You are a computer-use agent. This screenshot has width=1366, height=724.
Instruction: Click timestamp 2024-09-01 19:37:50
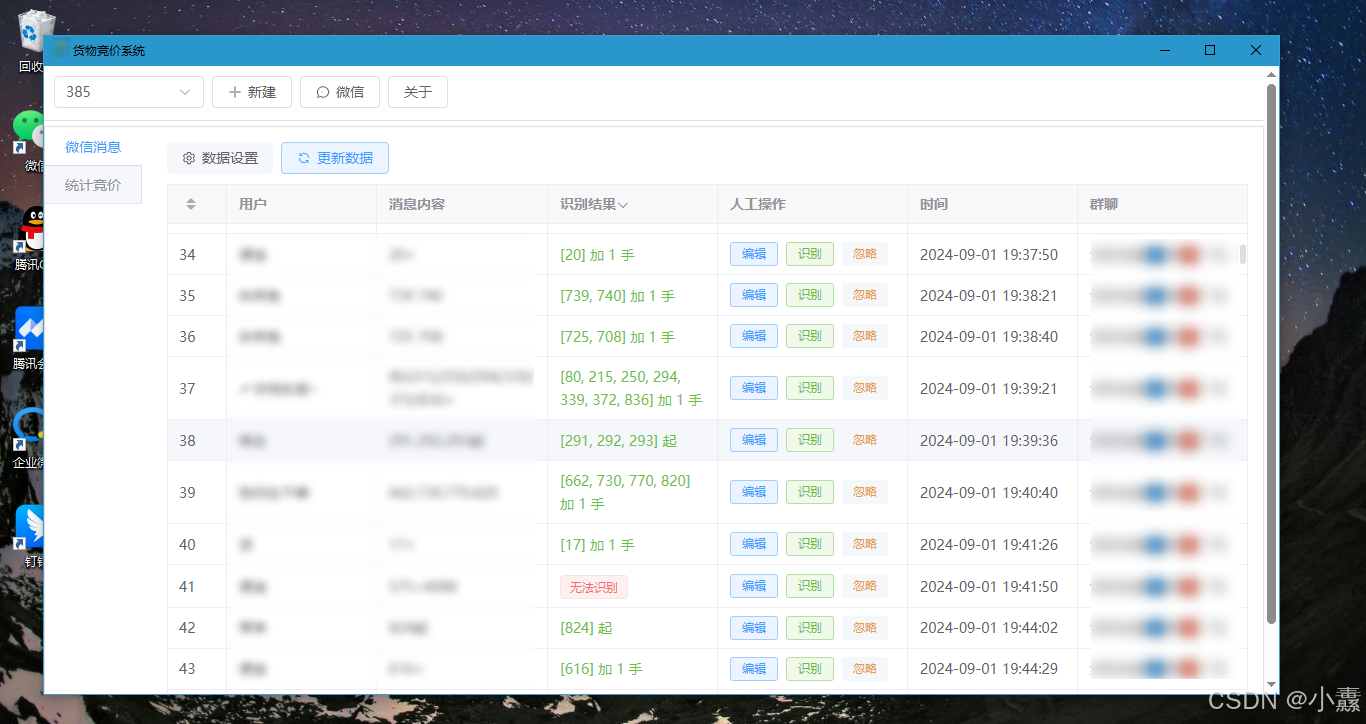click(989, 255)
